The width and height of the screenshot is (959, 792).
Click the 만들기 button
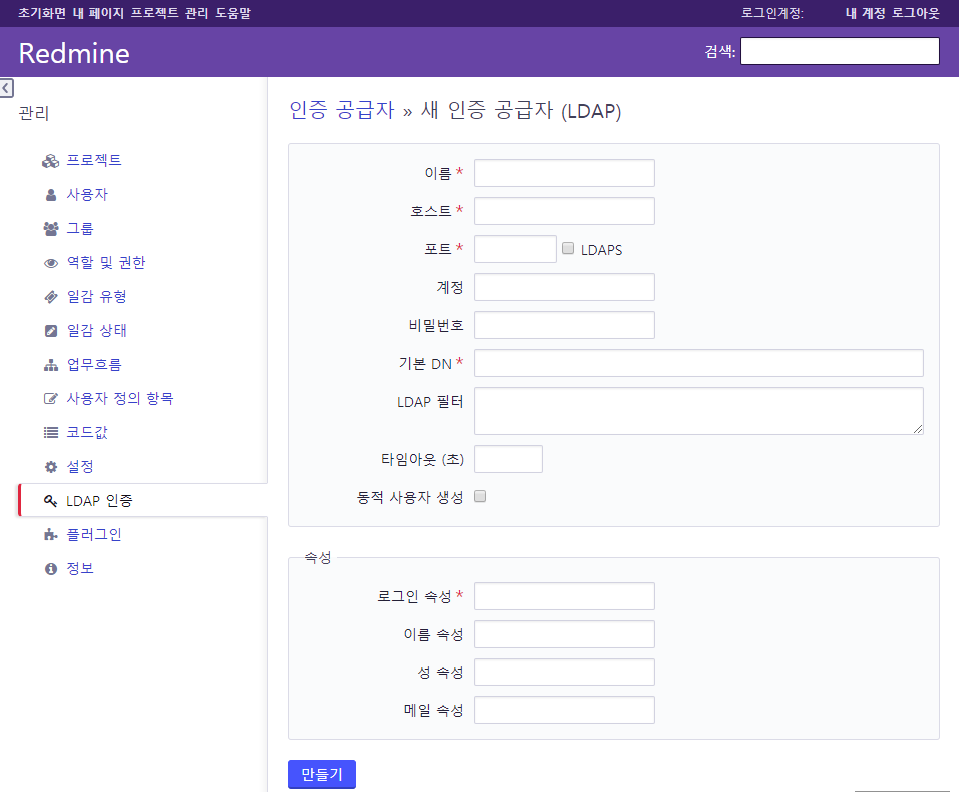pyautogui.click(x=322, y=774)
